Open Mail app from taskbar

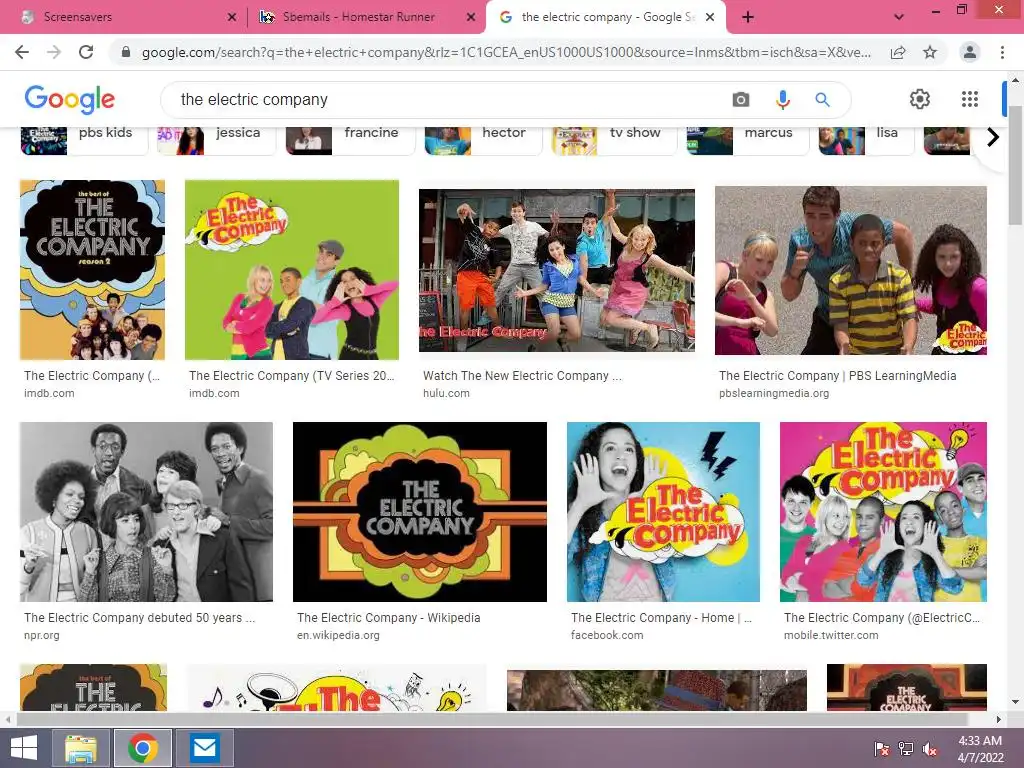tap(204, 748)
